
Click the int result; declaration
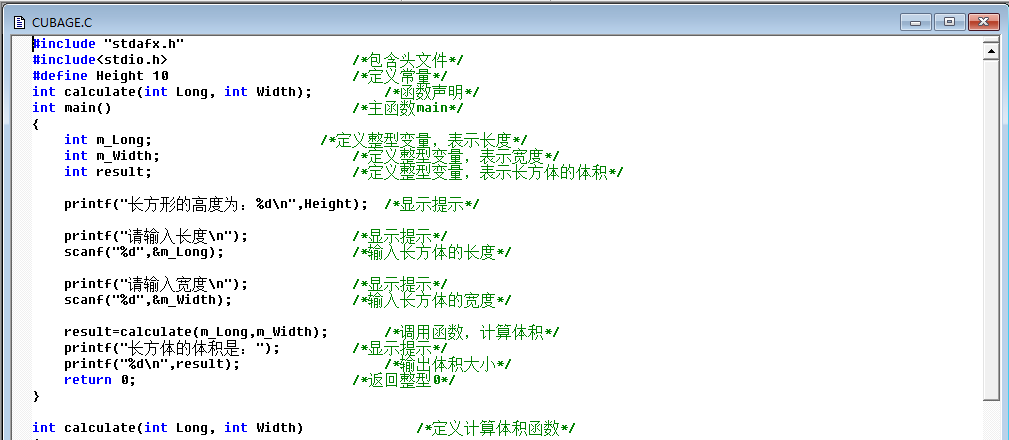click(x=108, y=172)
